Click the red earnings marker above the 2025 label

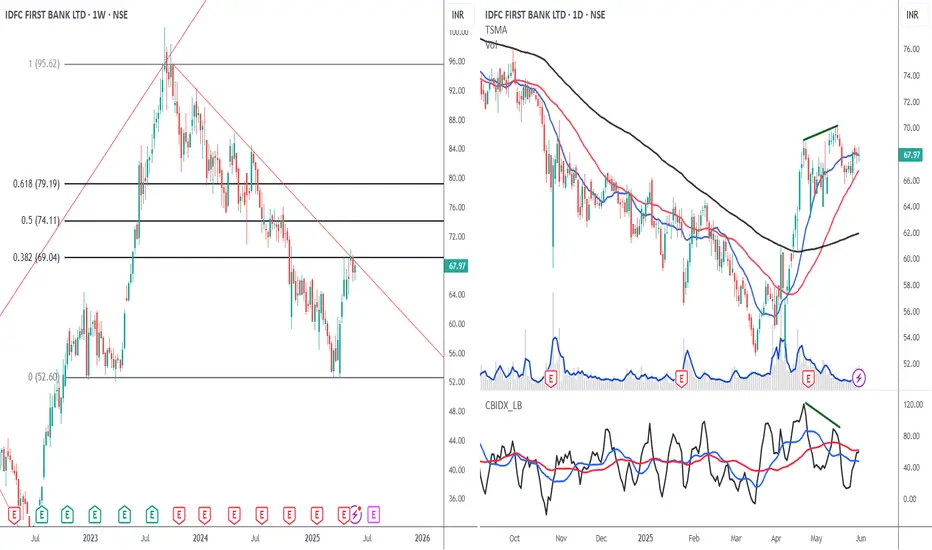317,514
